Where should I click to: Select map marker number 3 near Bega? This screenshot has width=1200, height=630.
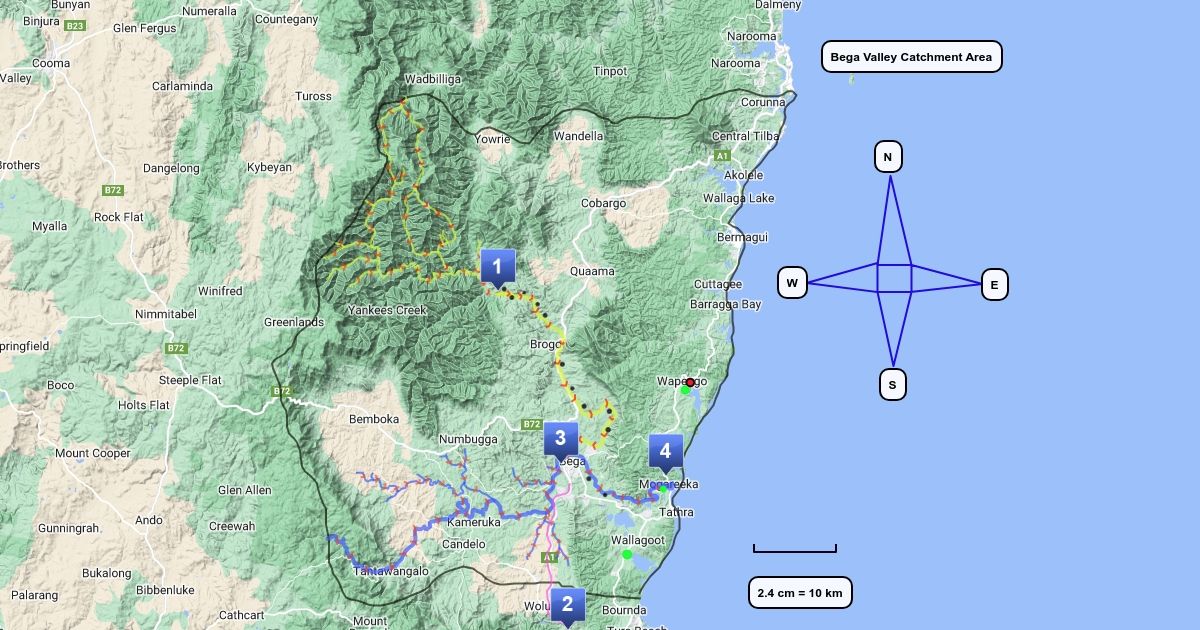point(560,438)
